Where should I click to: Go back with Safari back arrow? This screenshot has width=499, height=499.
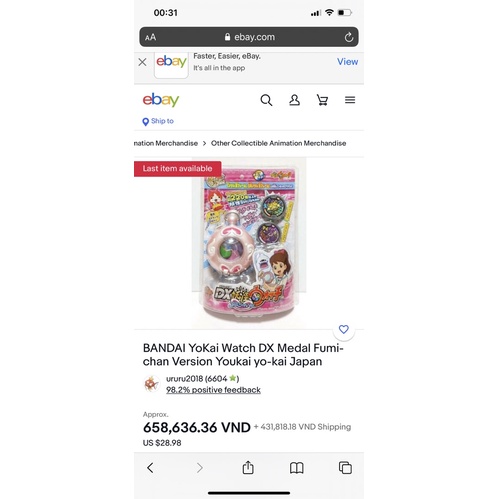point(150,468)
